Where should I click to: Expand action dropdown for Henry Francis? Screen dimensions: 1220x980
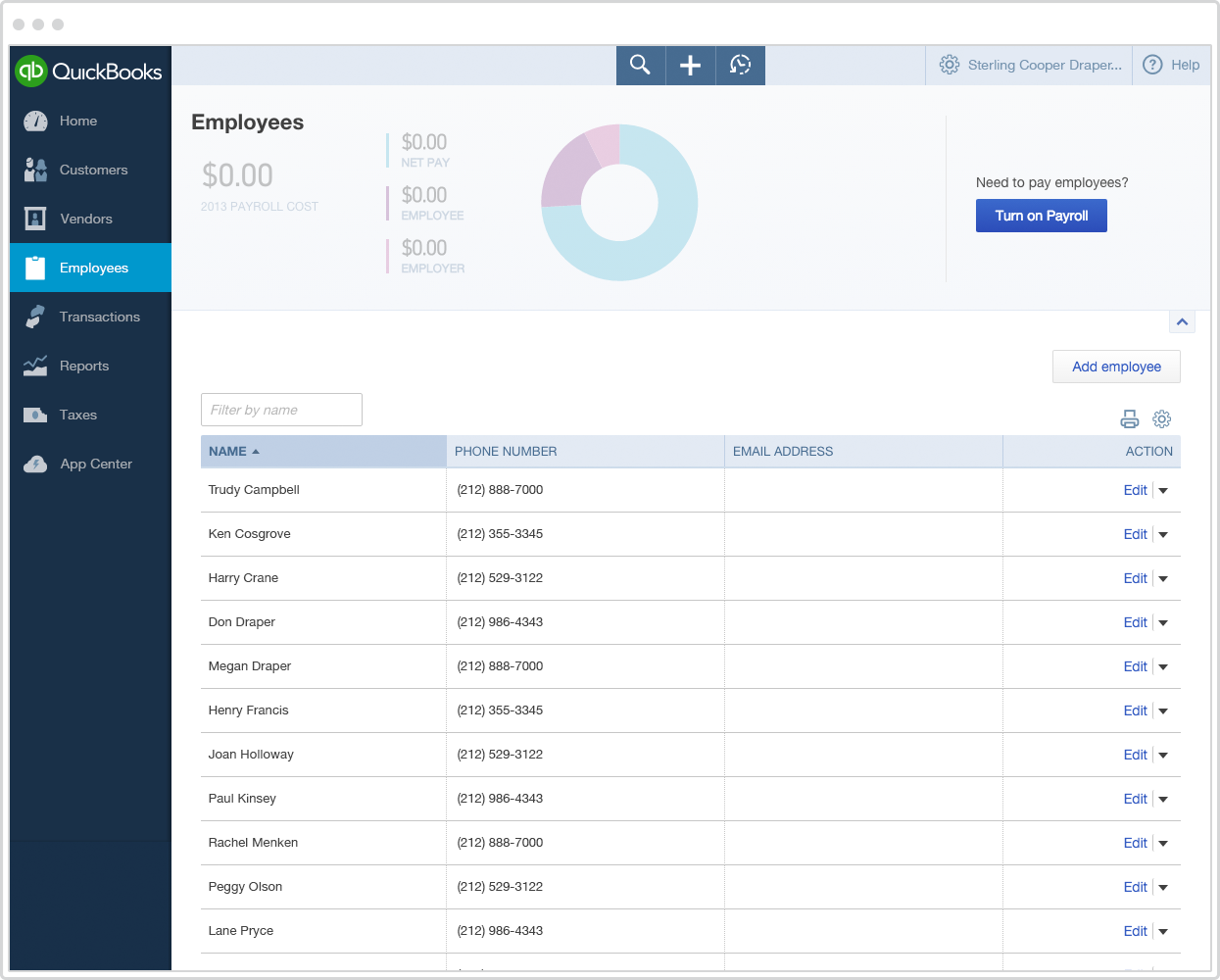(1163, 710)
